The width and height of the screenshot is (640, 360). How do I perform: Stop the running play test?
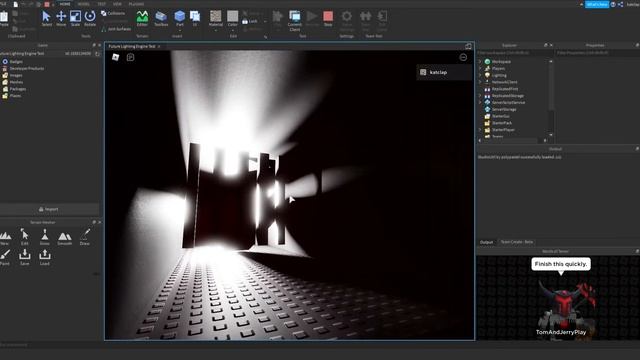pos(328,18)
